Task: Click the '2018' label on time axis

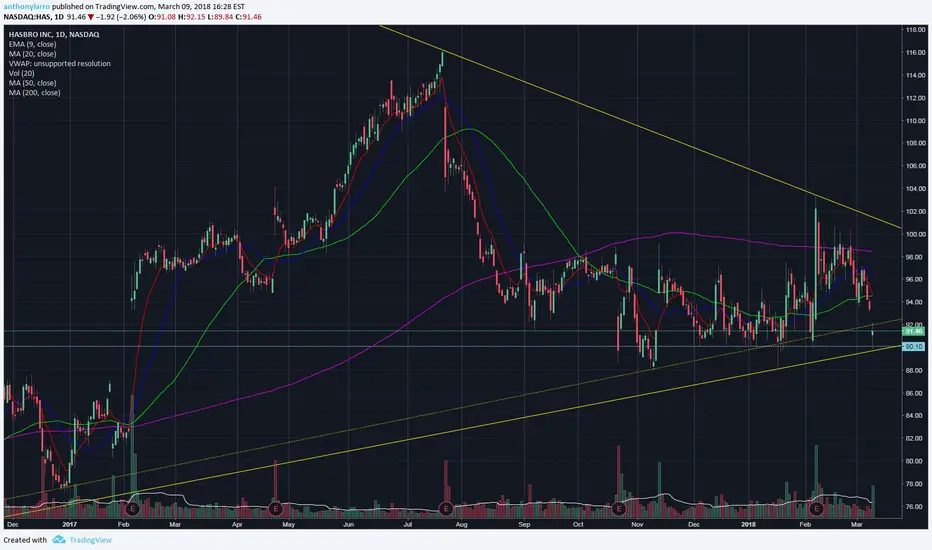Action: coord(748,524)
